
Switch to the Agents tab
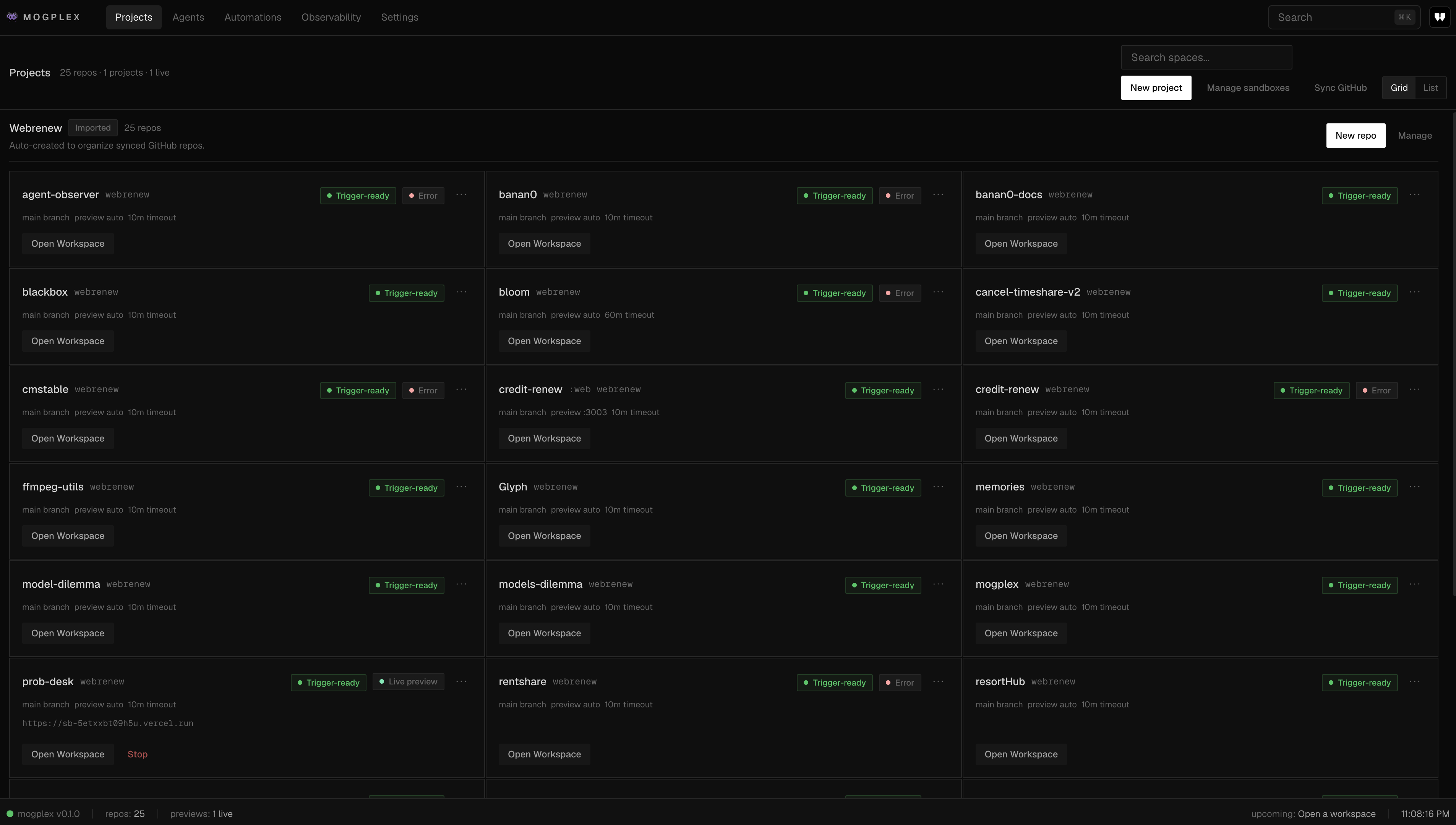pos(188,17)
